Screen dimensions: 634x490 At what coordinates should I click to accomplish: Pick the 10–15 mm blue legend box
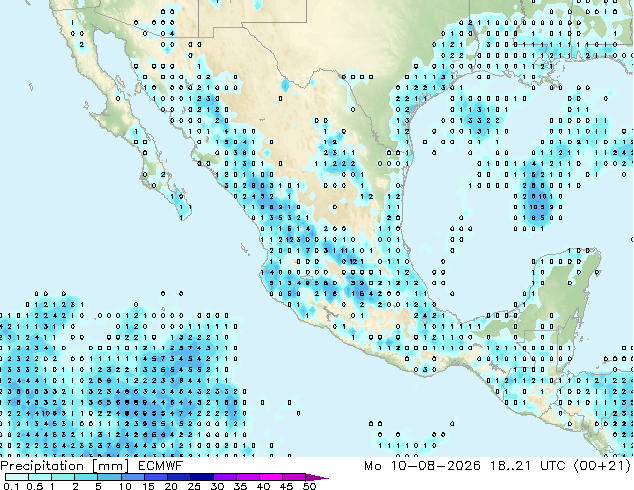(x=133, y=477)
